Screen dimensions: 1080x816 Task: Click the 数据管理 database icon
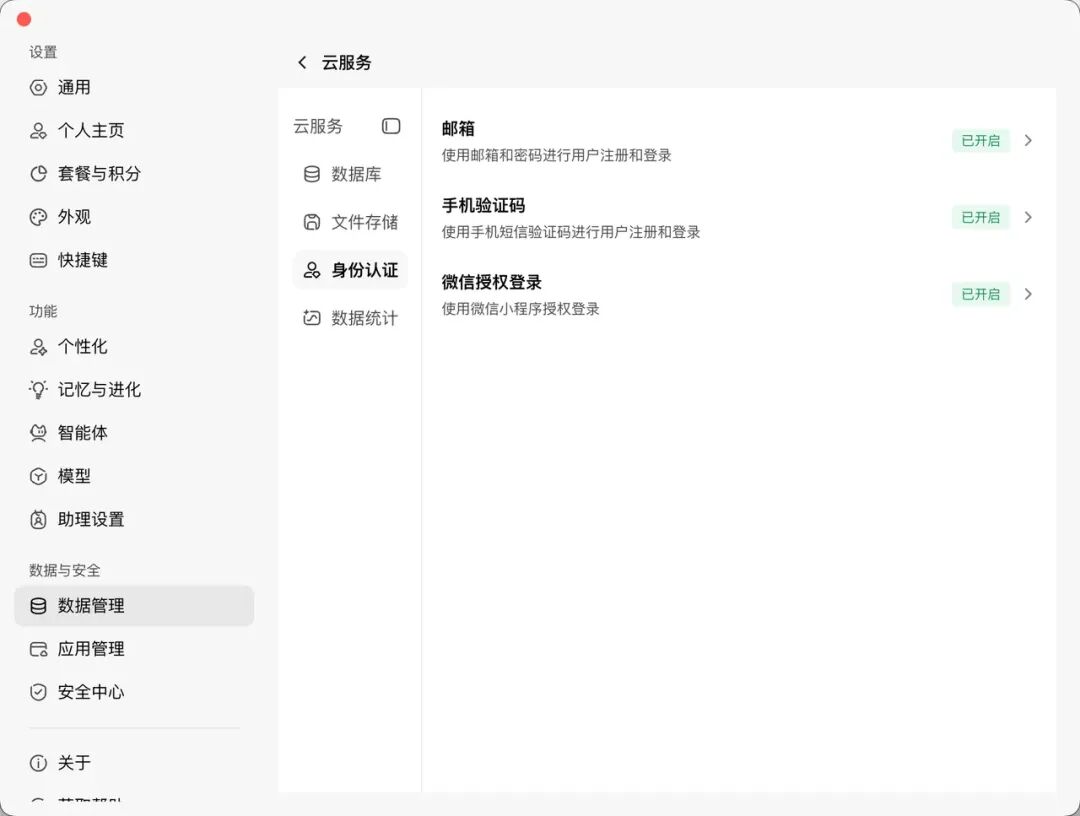point(39,606)
